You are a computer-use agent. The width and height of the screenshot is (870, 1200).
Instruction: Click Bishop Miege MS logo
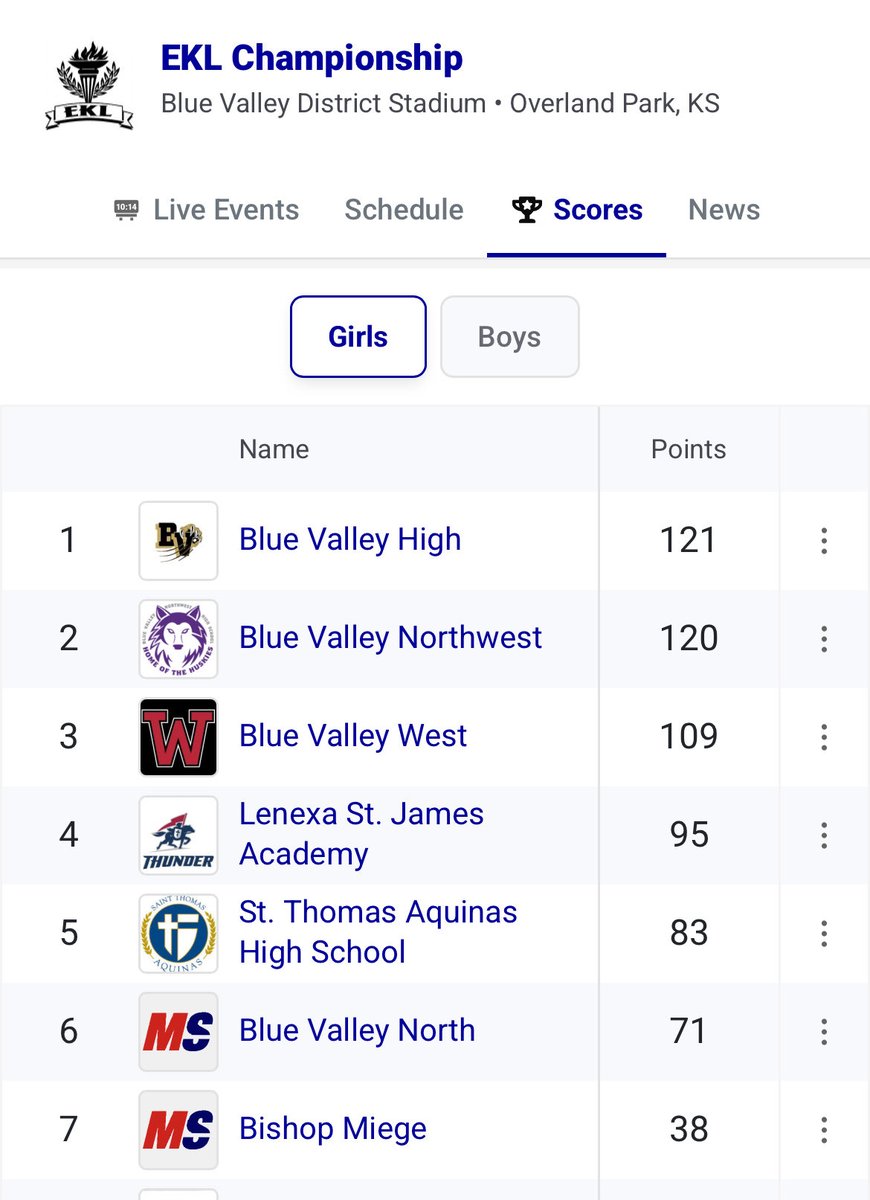(178, 1129)
